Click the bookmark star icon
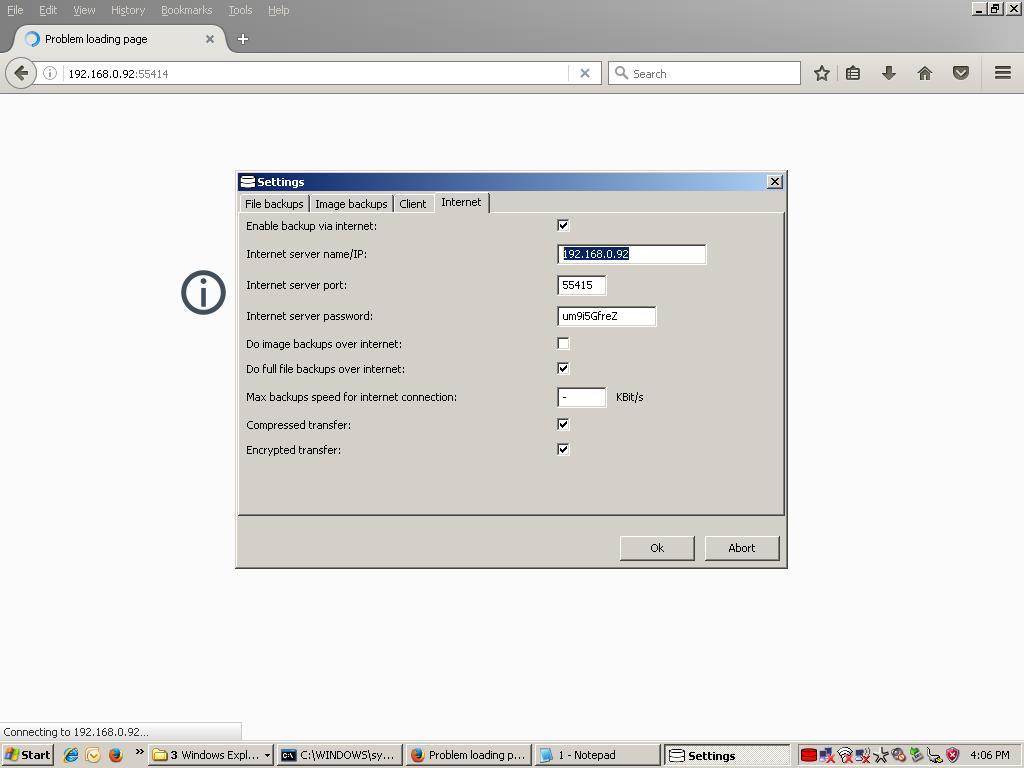 [x=821, y=72]
